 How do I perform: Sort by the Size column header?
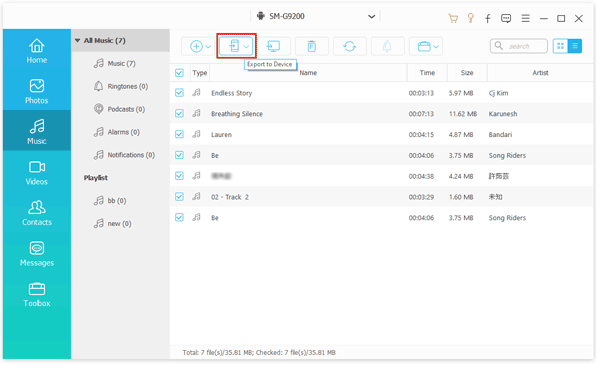click(x=467, y=73)
